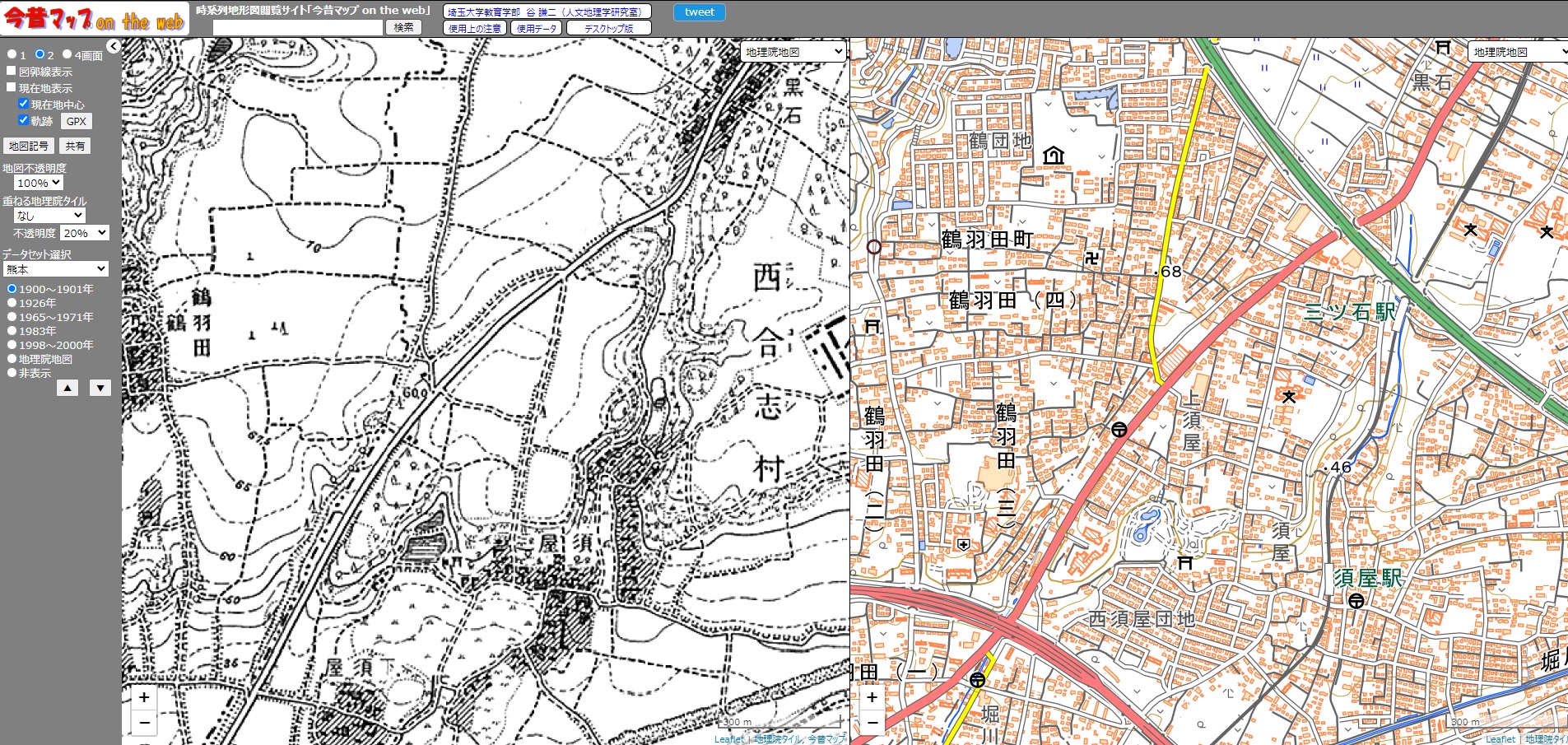1568x745 pixels.
Task: Open the 使用データ page
Action: click(537, 28)
